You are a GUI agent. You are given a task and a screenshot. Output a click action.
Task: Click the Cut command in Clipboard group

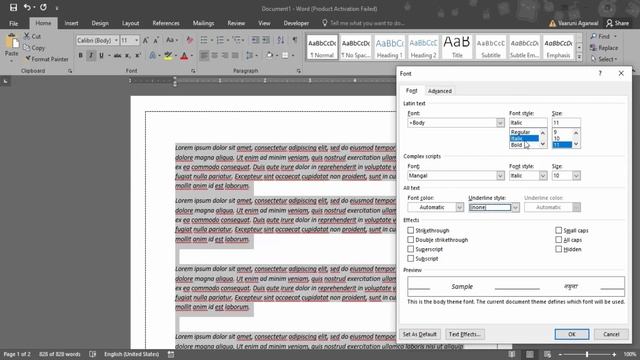(x=32, y=36)
